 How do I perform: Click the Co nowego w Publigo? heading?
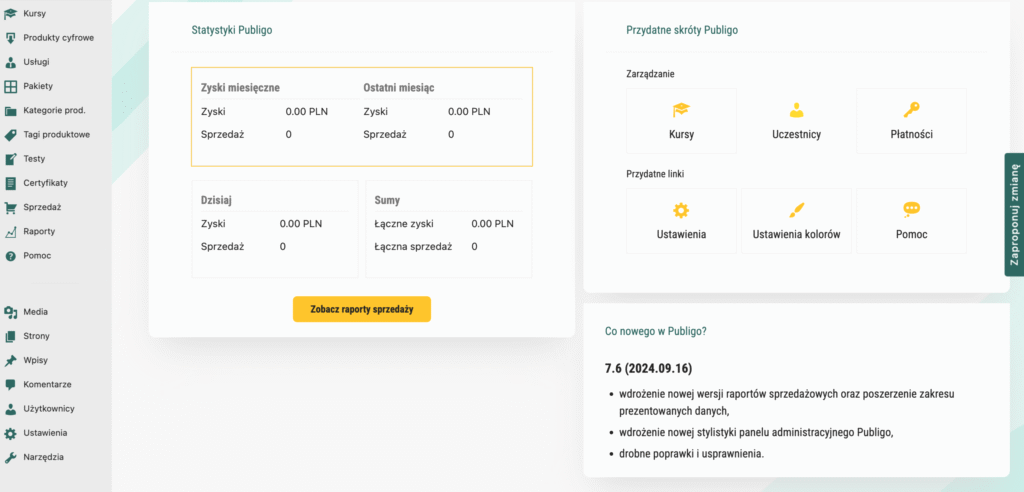point(656,331)
